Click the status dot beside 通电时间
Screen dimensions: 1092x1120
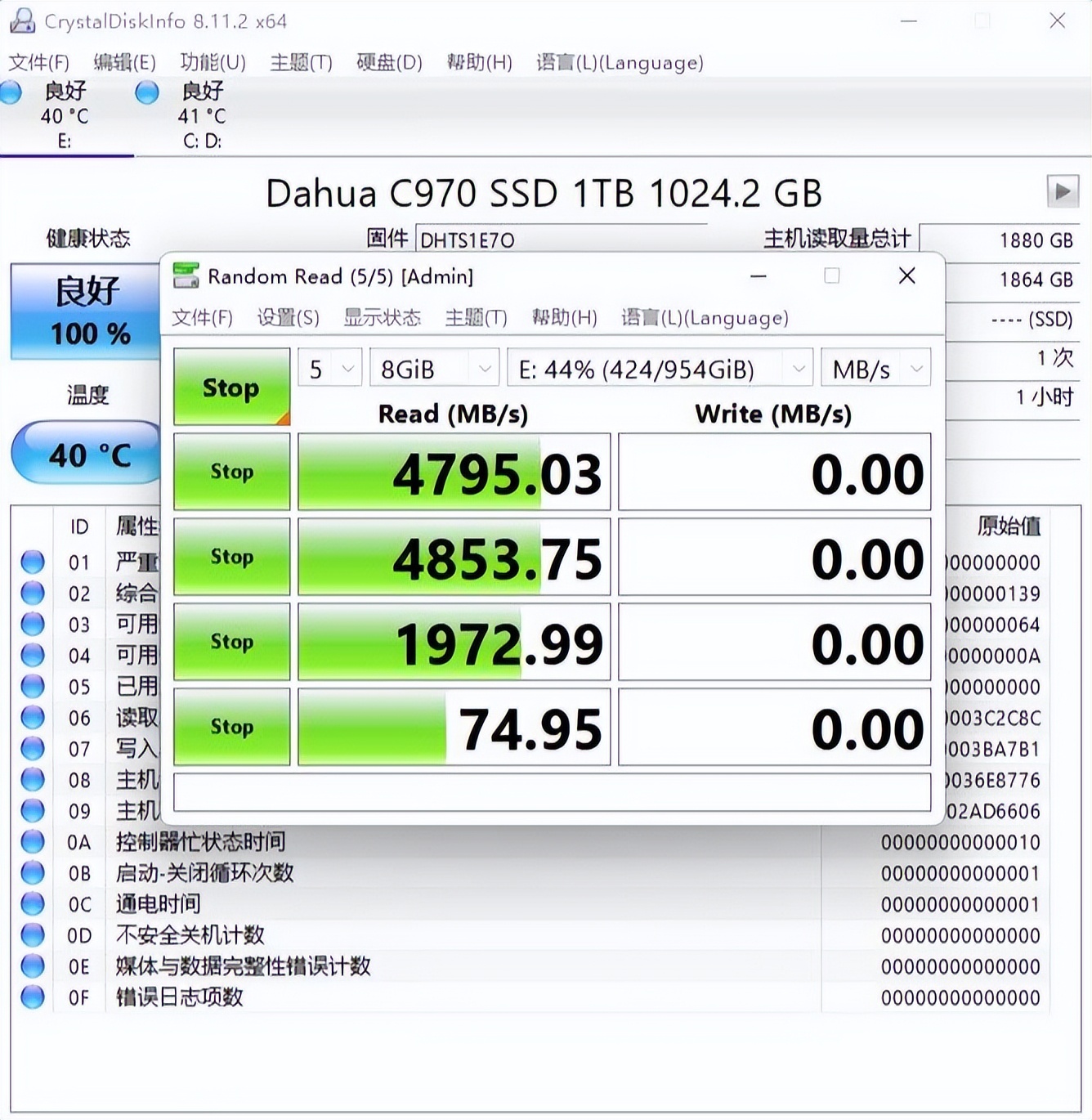pos(34,904)
